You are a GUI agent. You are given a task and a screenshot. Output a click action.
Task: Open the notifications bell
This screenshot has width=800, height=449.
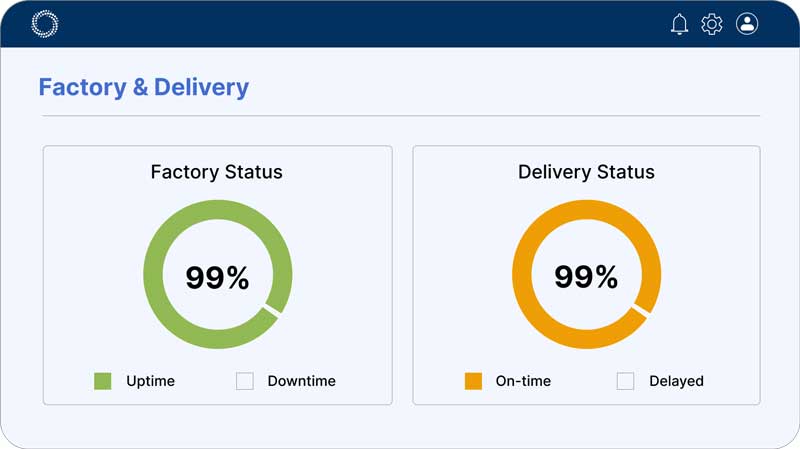[x=680, y=24]
